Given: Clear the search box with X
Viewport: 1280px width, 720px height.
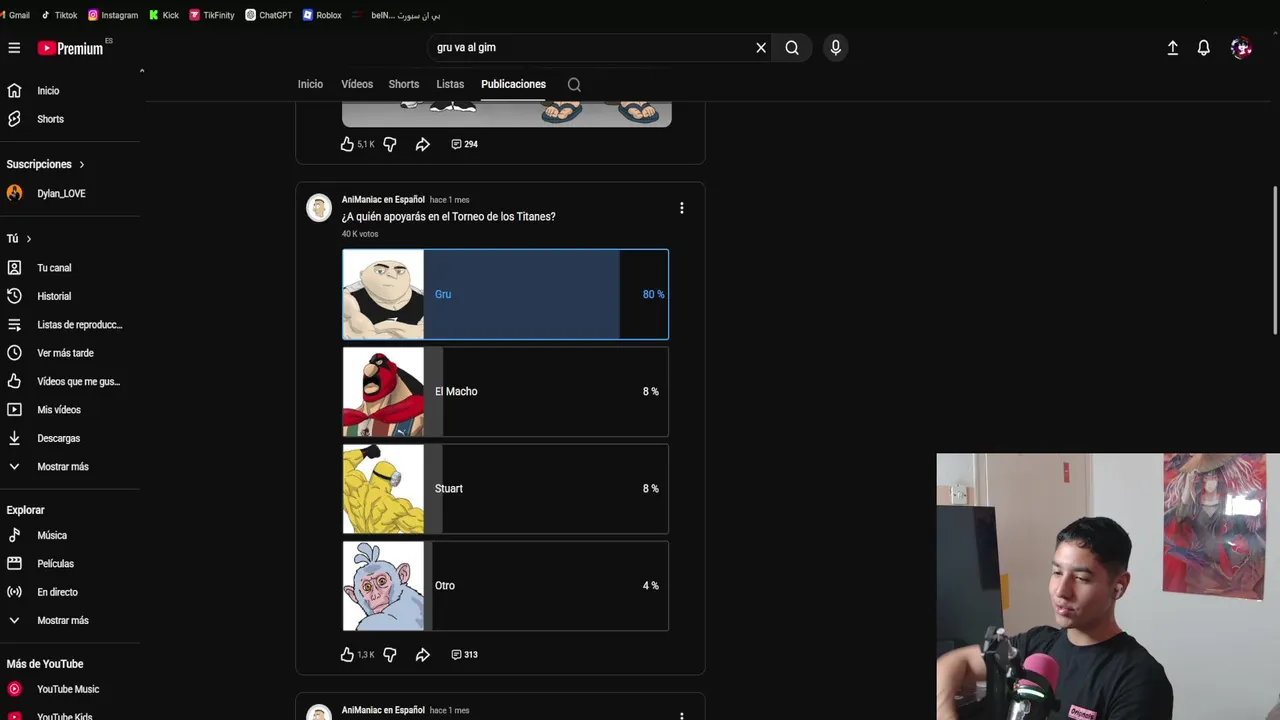Looking at the screenshot, I should point(761,48).
